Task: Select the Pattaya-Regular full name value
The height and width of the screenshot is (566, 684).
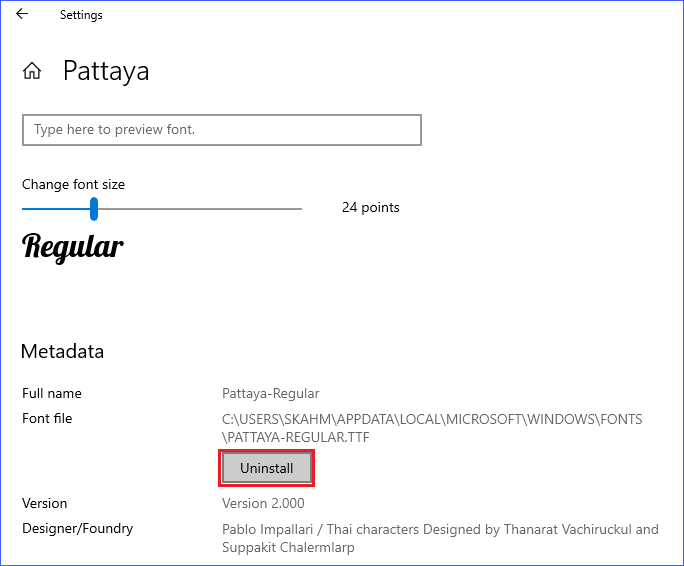Action: click(270, 393)
